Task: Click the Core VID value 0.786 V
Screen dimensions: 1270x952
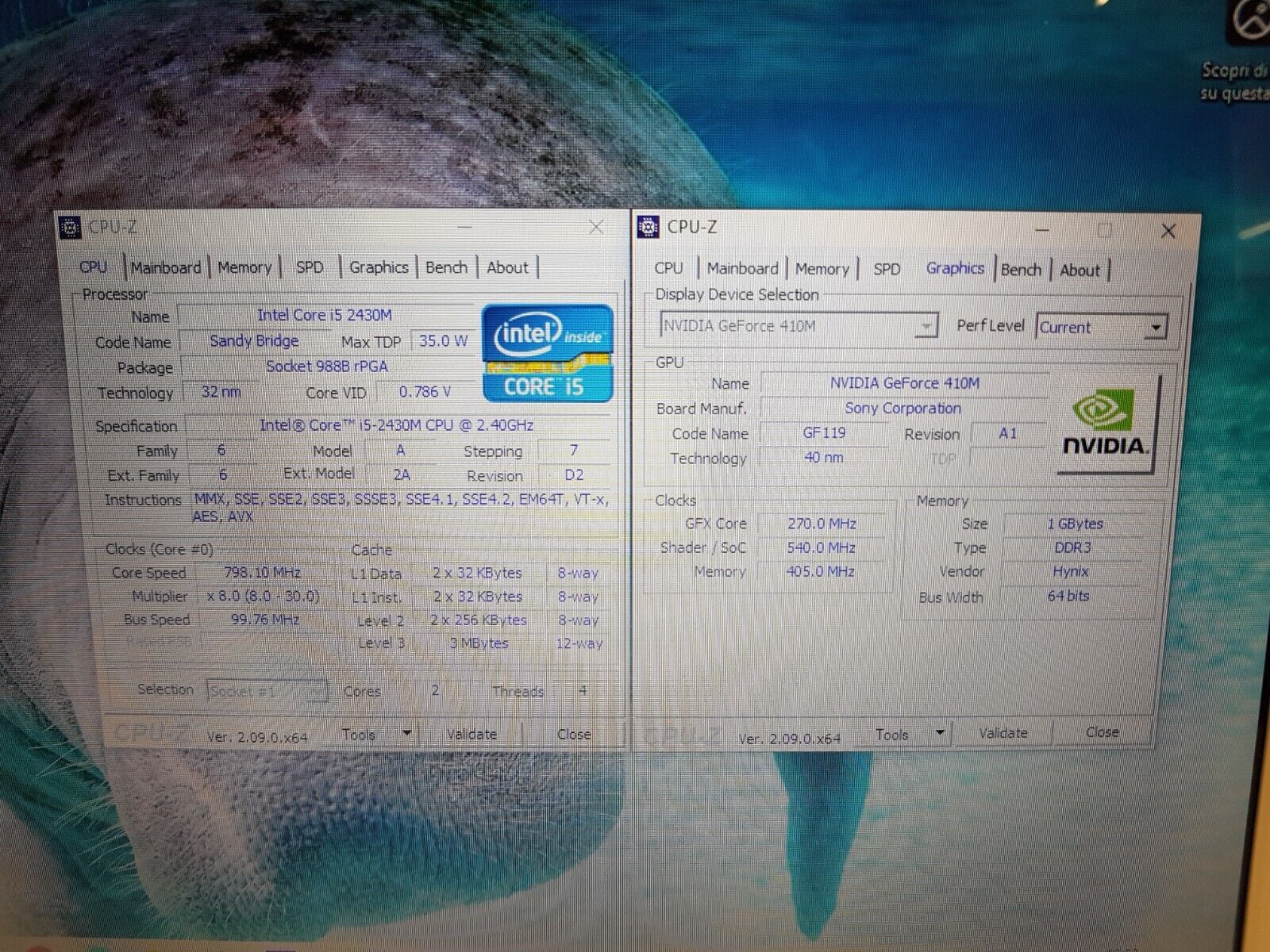Action: 425,392
